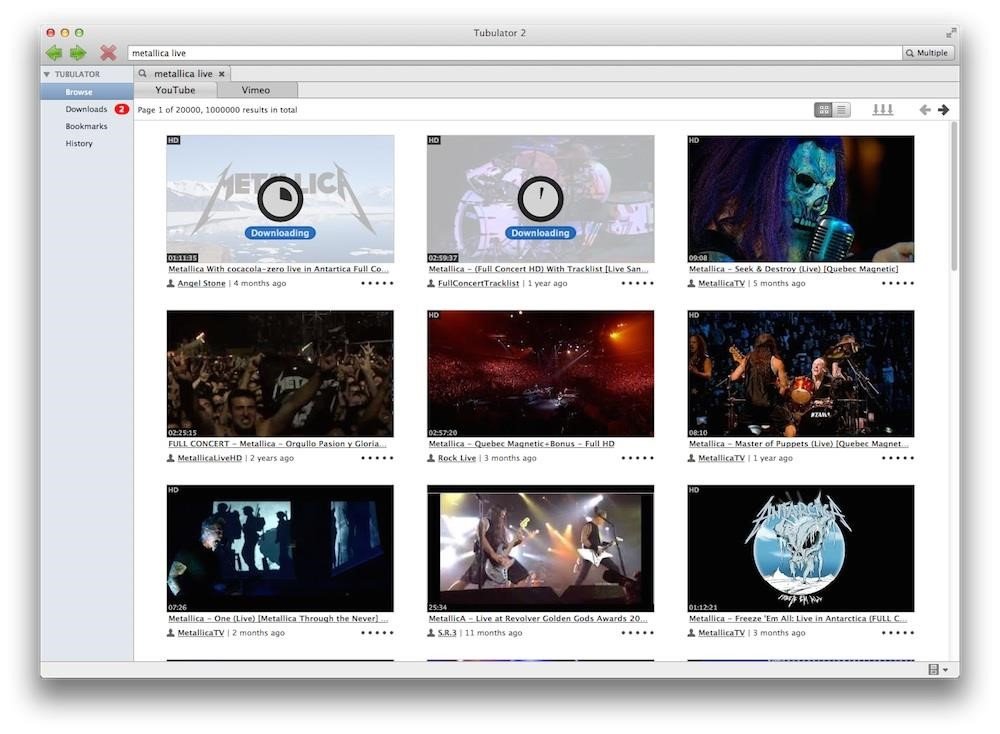The height and width of the screenshot is (734, 1000).
Task: Click rating dots for Full Concert HD Tracklist video
Action: [x=637, y=283]
